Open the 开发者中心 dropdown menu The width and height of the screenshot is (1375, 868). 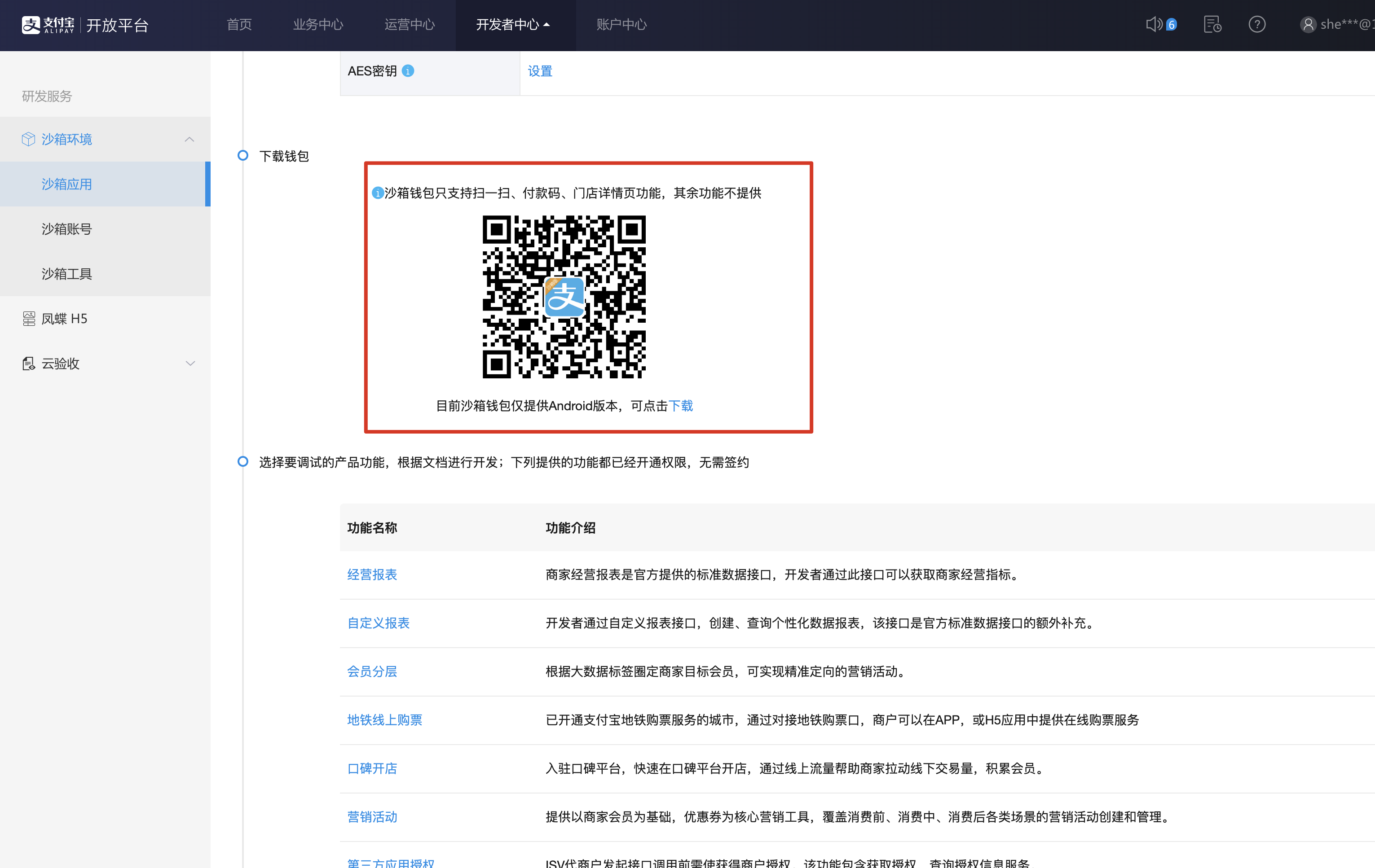click(512, 25)
